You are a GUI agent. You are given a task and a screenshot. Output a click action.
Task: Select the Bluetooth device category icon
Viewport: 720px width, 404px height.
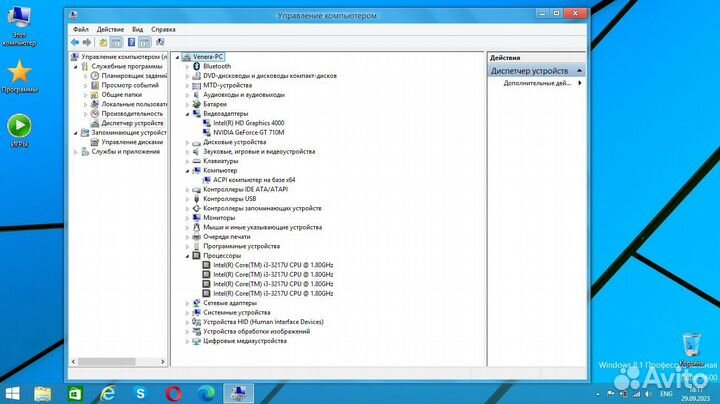[x=197, y=66]
